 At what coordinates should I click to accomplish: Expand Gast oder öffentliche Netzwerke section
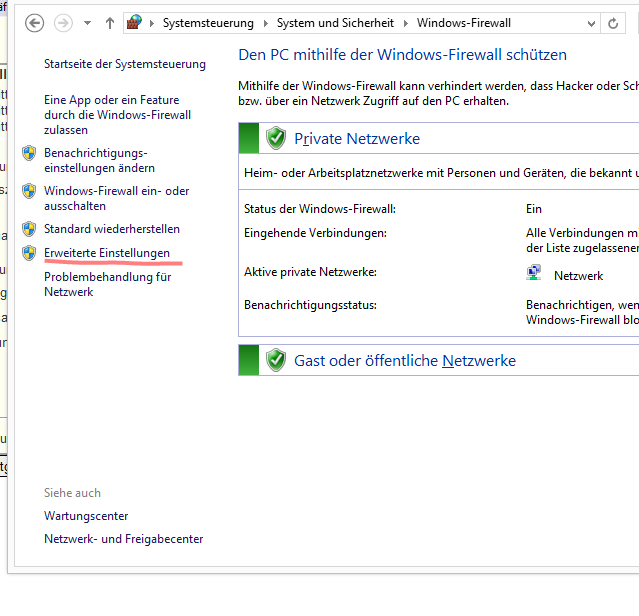(x=405, y=361)
